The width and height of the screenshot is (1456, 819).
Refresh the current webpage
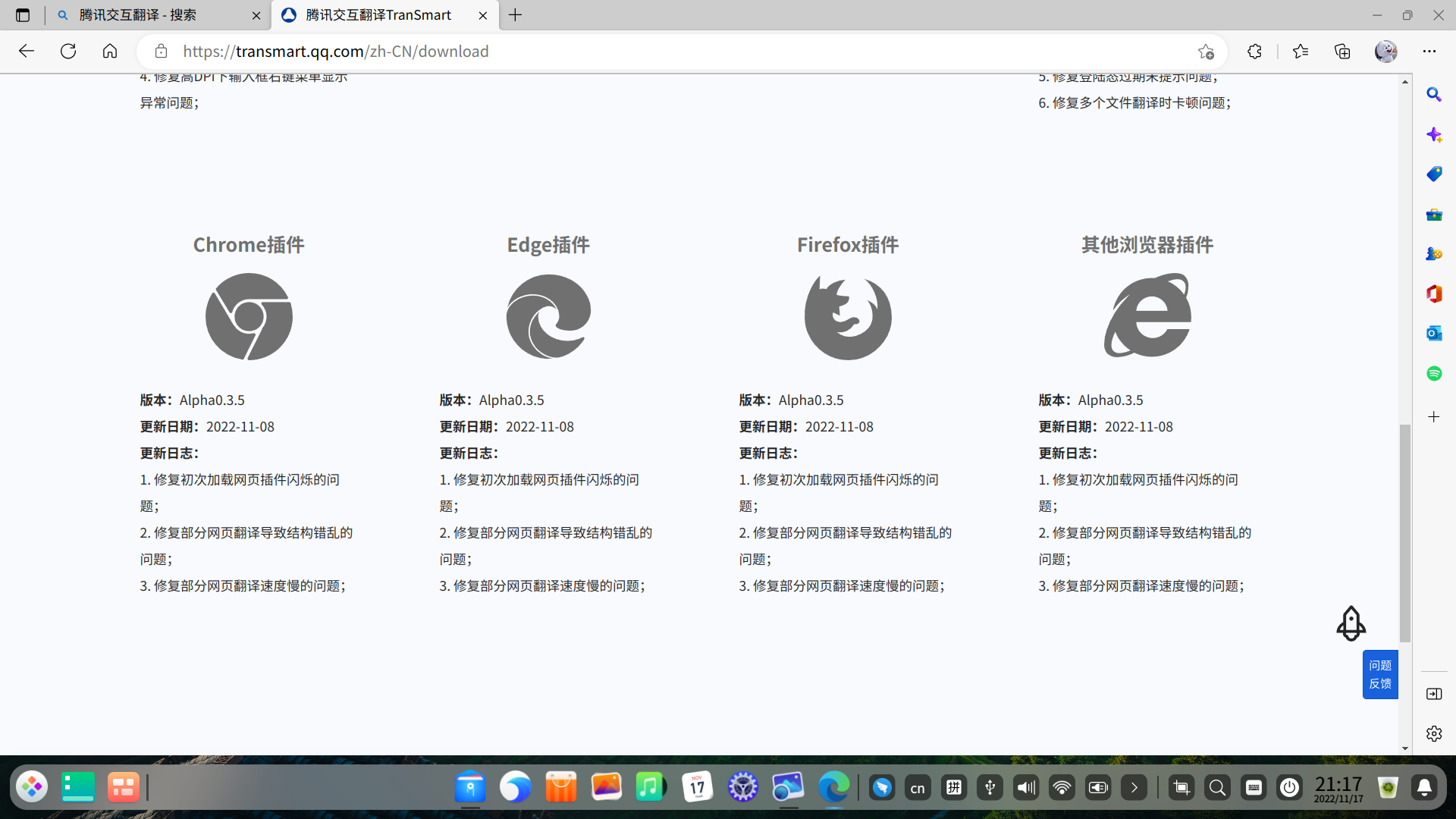[x=67, y=51]
